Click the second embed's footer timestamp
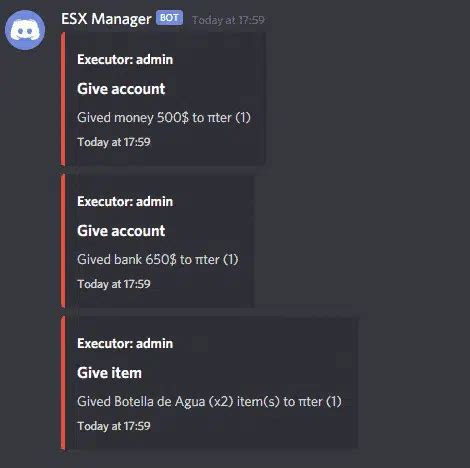Screen dimensions: 470x468 click(114, 284)
